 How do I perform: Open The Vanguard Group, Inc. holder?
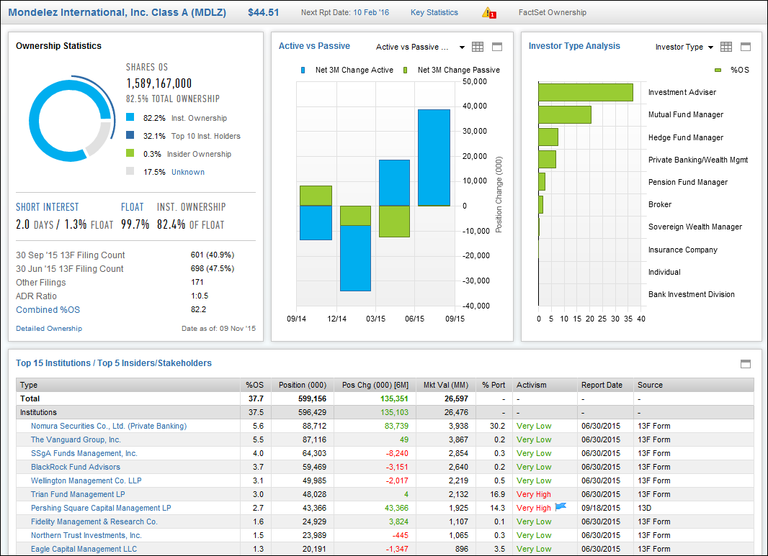[x=75, y=440]
